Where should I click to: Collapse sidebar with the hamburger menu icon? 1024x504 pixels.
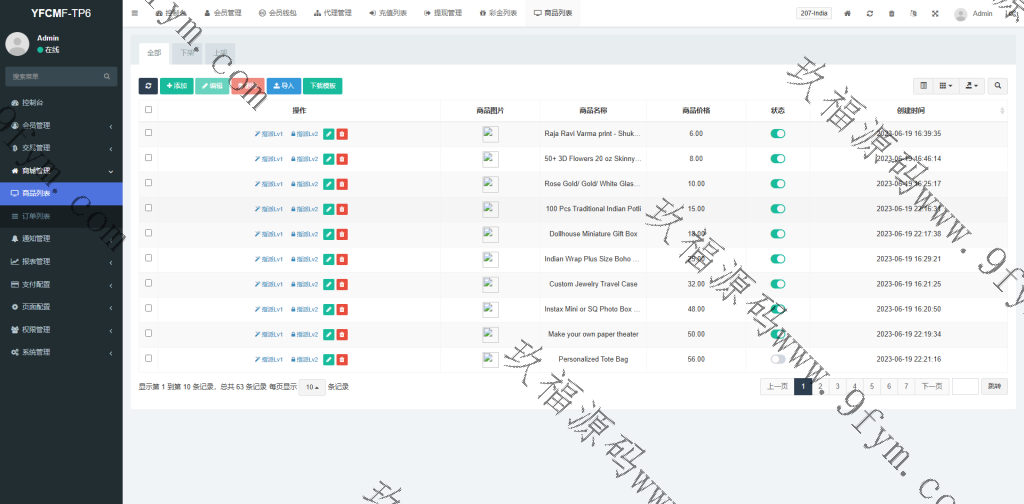135,14
